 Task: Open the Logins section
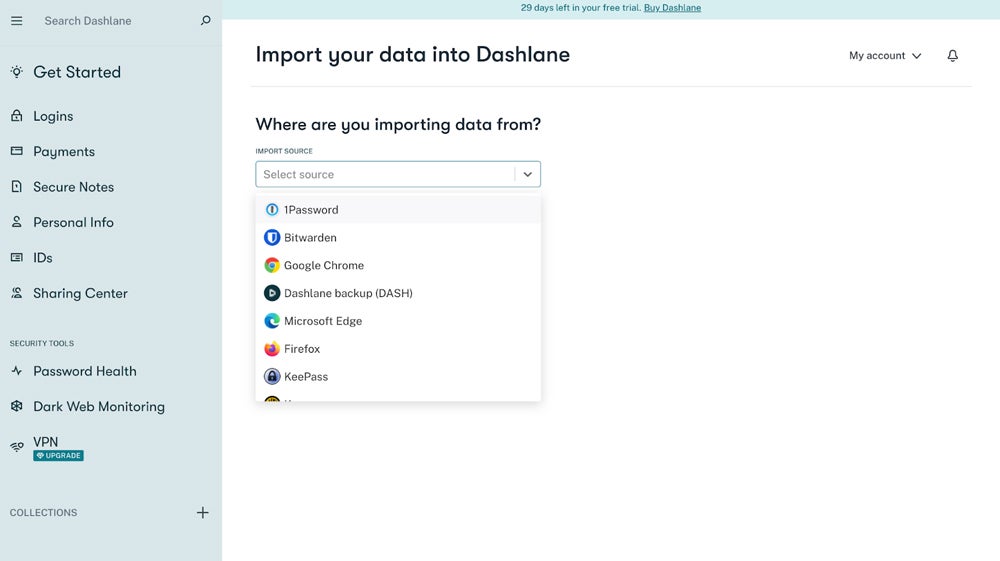pyautogui.click(x=53, y=116)
